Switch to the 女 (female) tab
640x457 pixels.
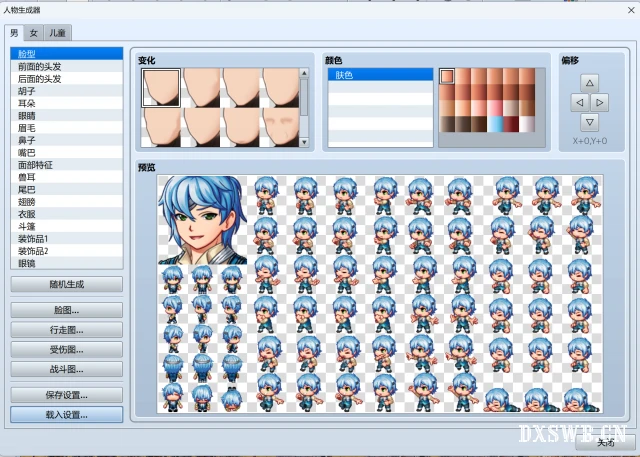[x=34, y=34]
